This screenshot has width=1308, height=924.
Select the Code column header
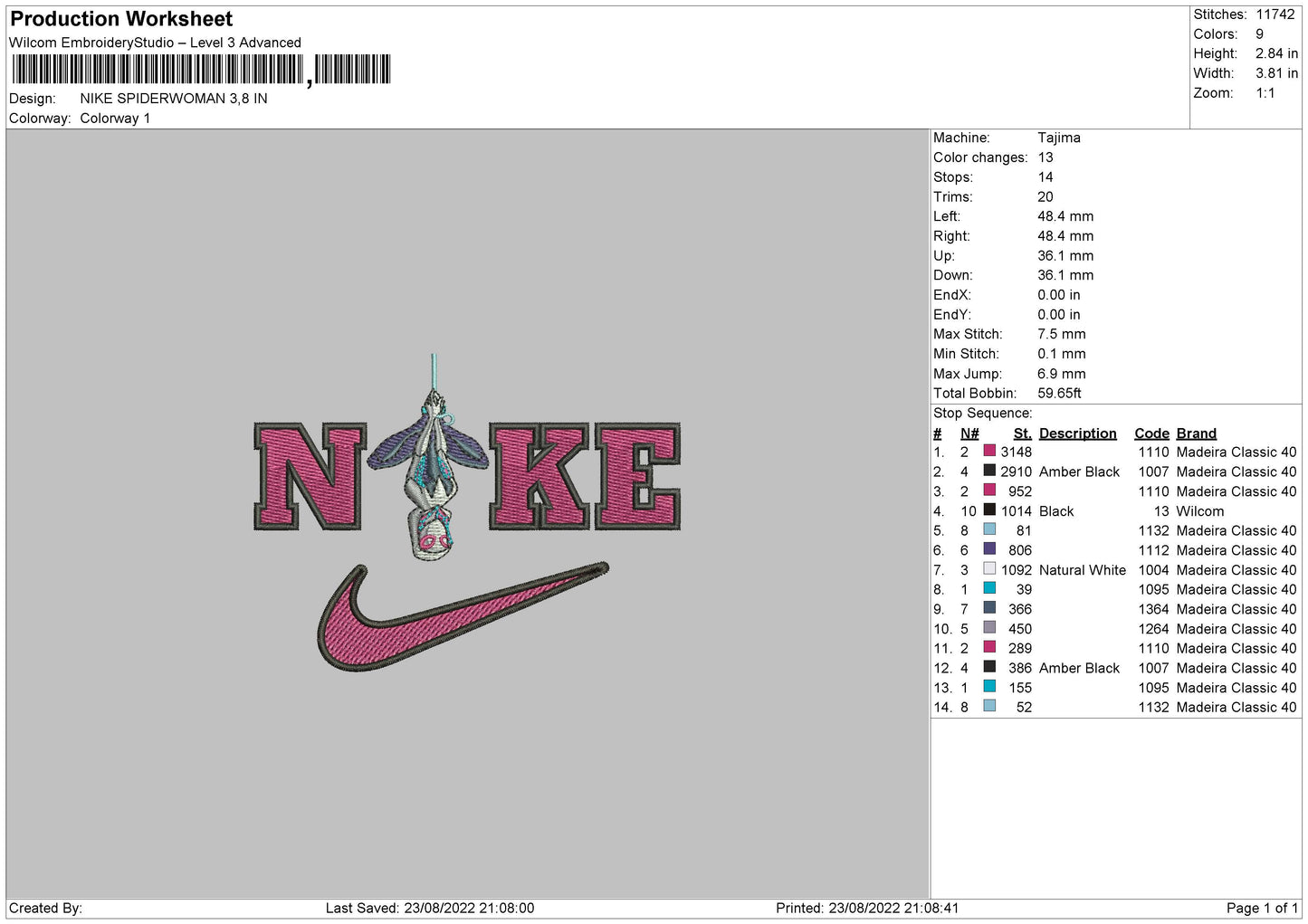click(1151, 433)
